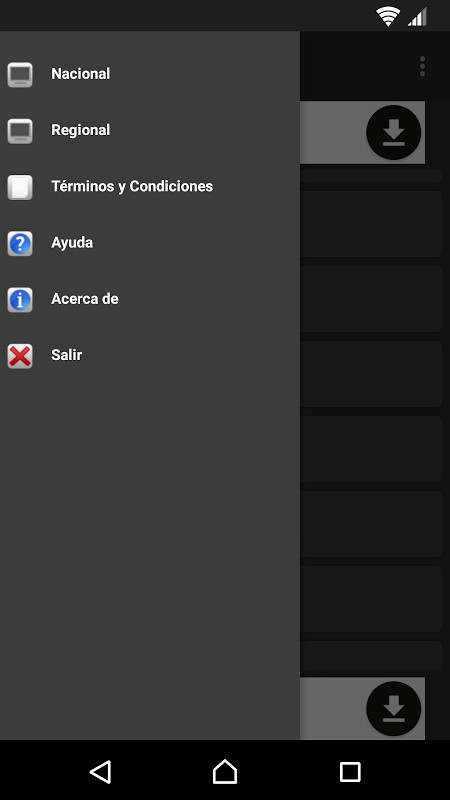The image size is (450, 800).
Task: Tap the document icon for Términos y Condiciones
Action: (20, 187)
